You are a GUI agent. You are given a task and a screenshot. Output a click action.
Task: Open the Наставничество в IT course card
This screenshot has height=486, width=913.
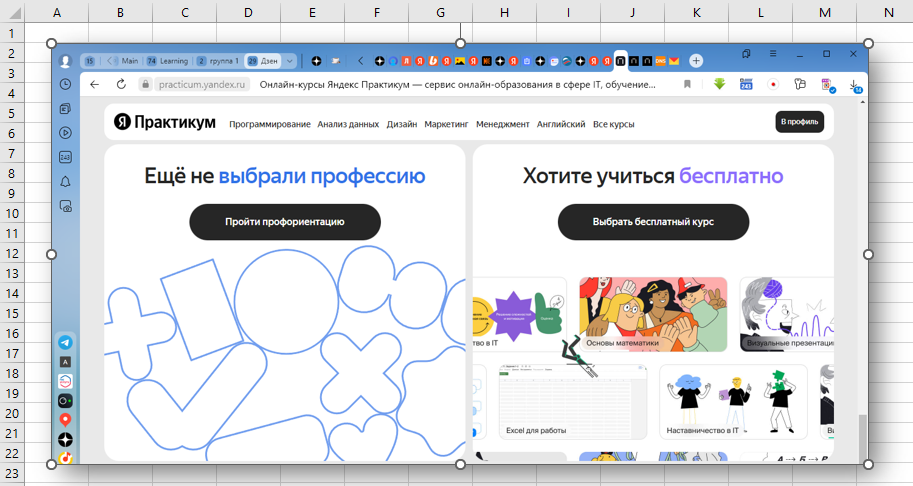point(733,402)
